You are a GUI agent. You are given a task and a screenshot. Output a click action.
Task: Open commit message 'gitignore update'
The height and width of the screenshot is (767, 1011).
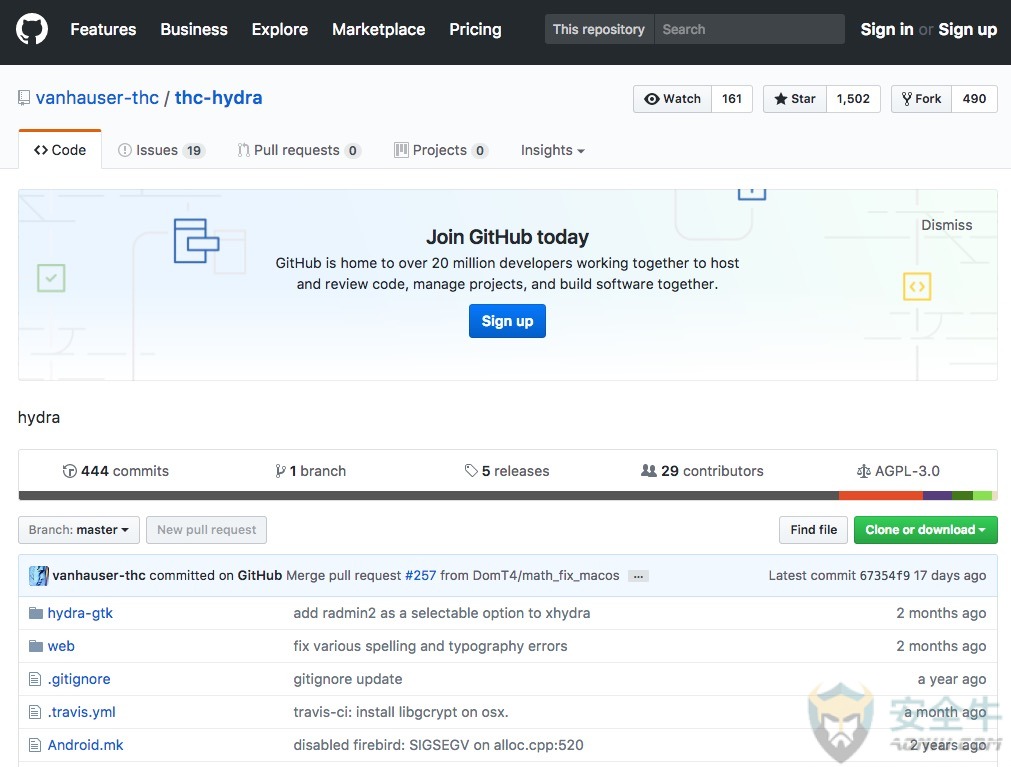click(x=348, y=679)
